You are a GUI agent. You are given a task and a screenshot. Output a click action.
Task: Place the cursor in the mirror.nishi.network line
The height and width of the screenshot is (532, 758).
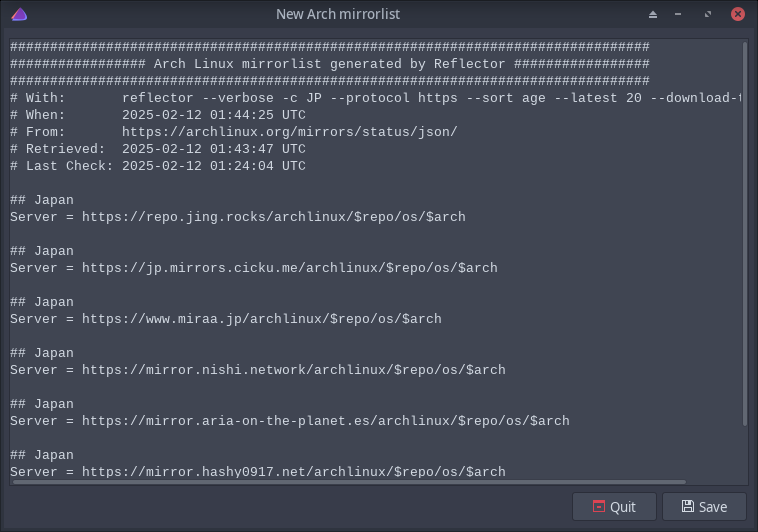pyautogui.click(x=257, y=370)
